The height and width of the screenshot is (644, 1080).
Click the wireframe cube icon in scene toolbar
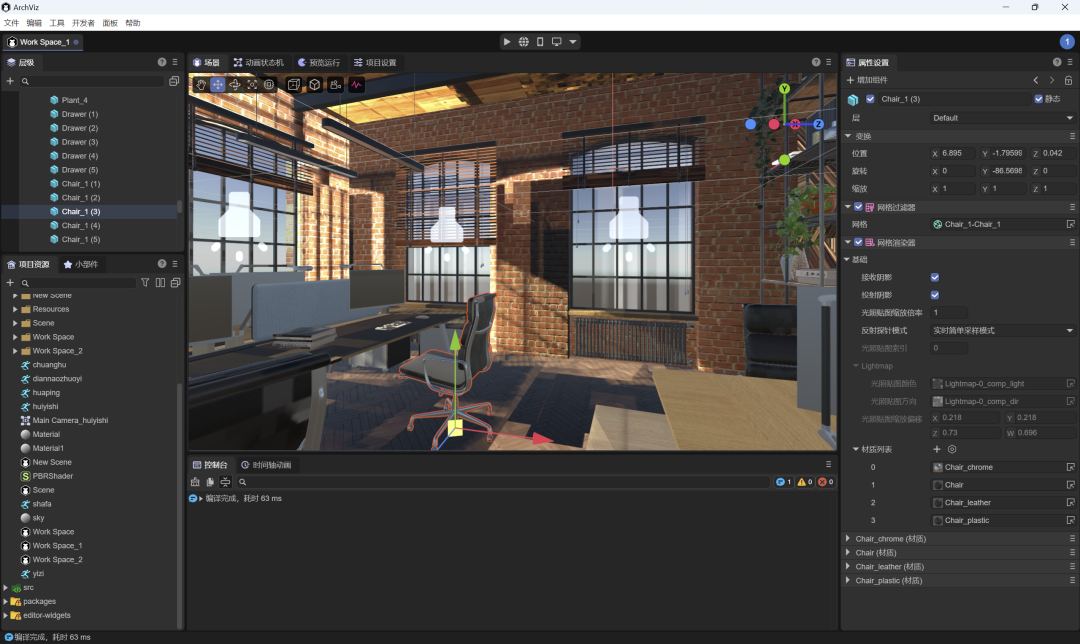point(315,85)
